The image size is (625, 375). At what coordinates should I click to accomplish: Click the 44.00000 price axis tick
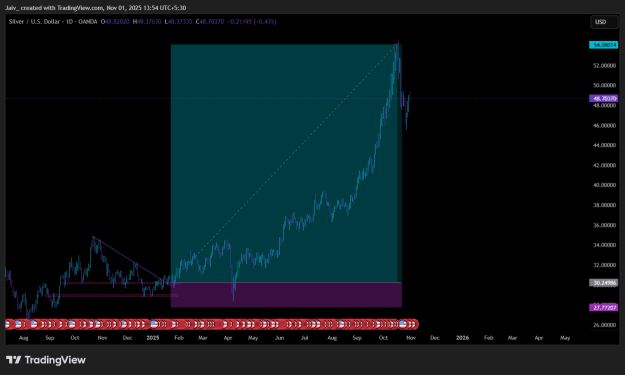[604, 145]
